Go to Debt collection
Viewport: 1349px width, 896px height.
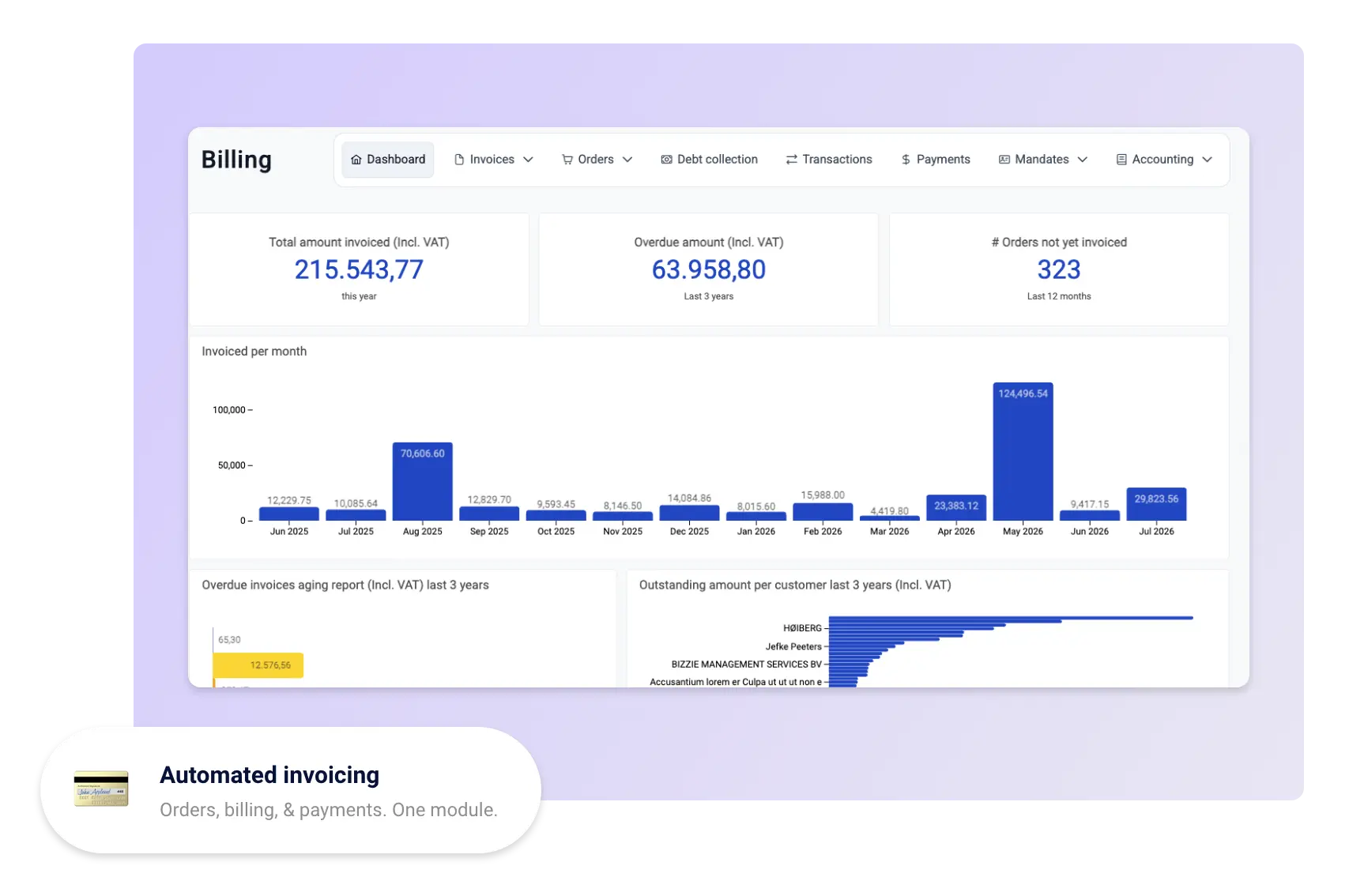point(710,160)
